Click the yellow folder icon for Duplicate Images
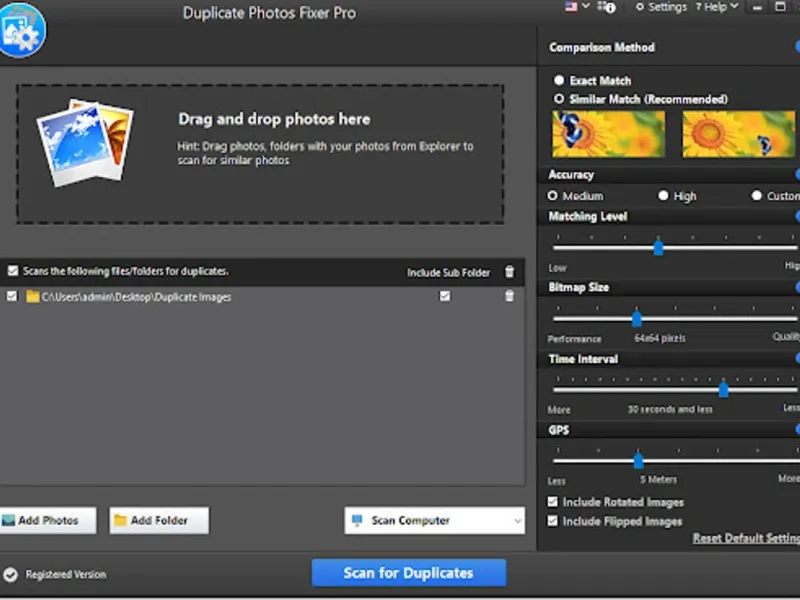800x600 pixels. 33,296
